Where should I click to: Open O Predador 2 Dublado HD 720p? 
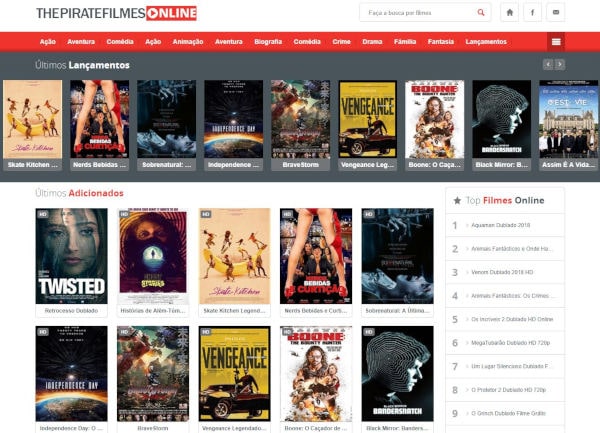pos(509,390)
